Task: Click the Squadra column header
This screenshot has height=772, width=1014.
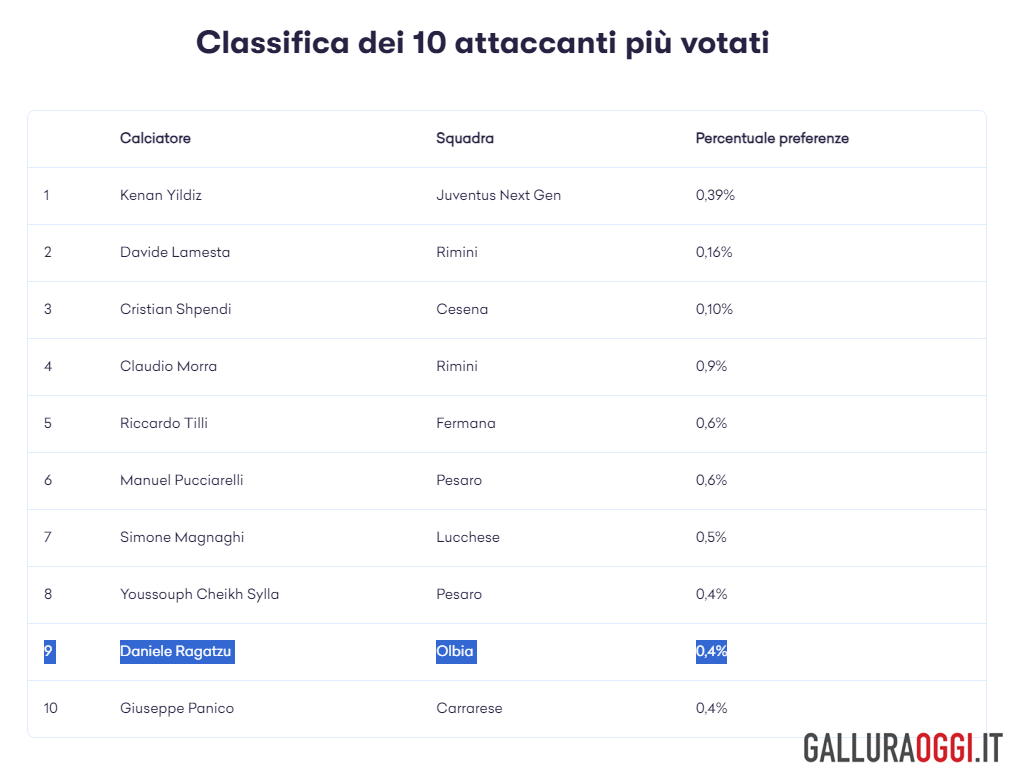Action: pos(465,138)
